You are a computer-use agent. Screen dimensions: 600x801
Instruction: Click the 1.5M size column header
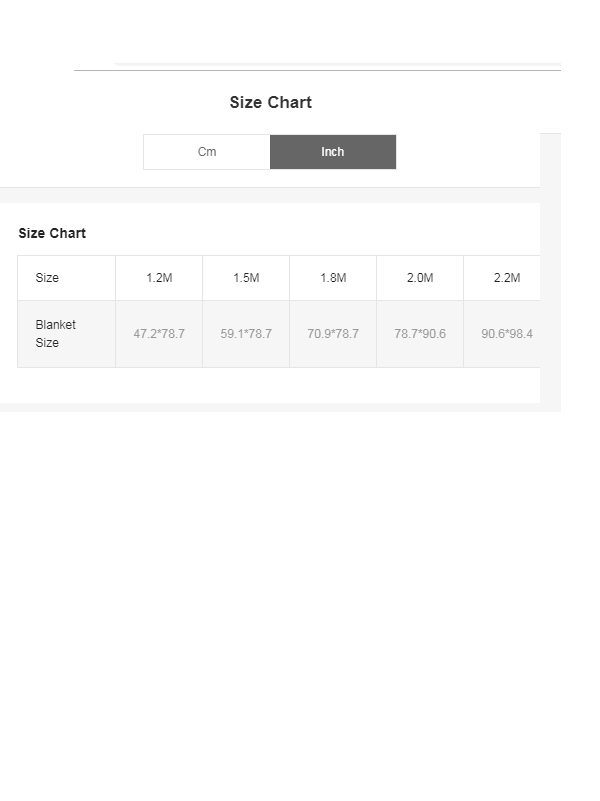click(x=246, y=278)
